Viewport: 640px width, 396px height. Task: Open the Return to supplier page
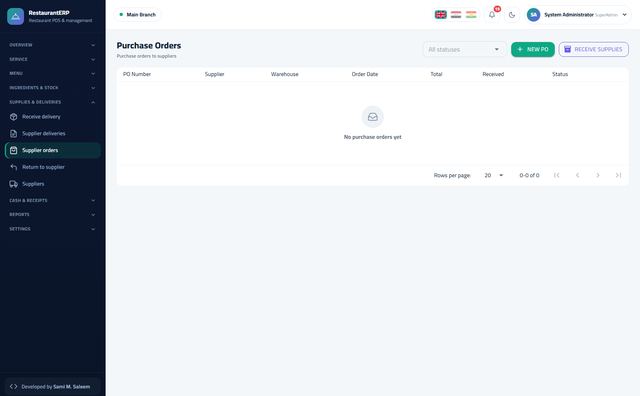52,167
